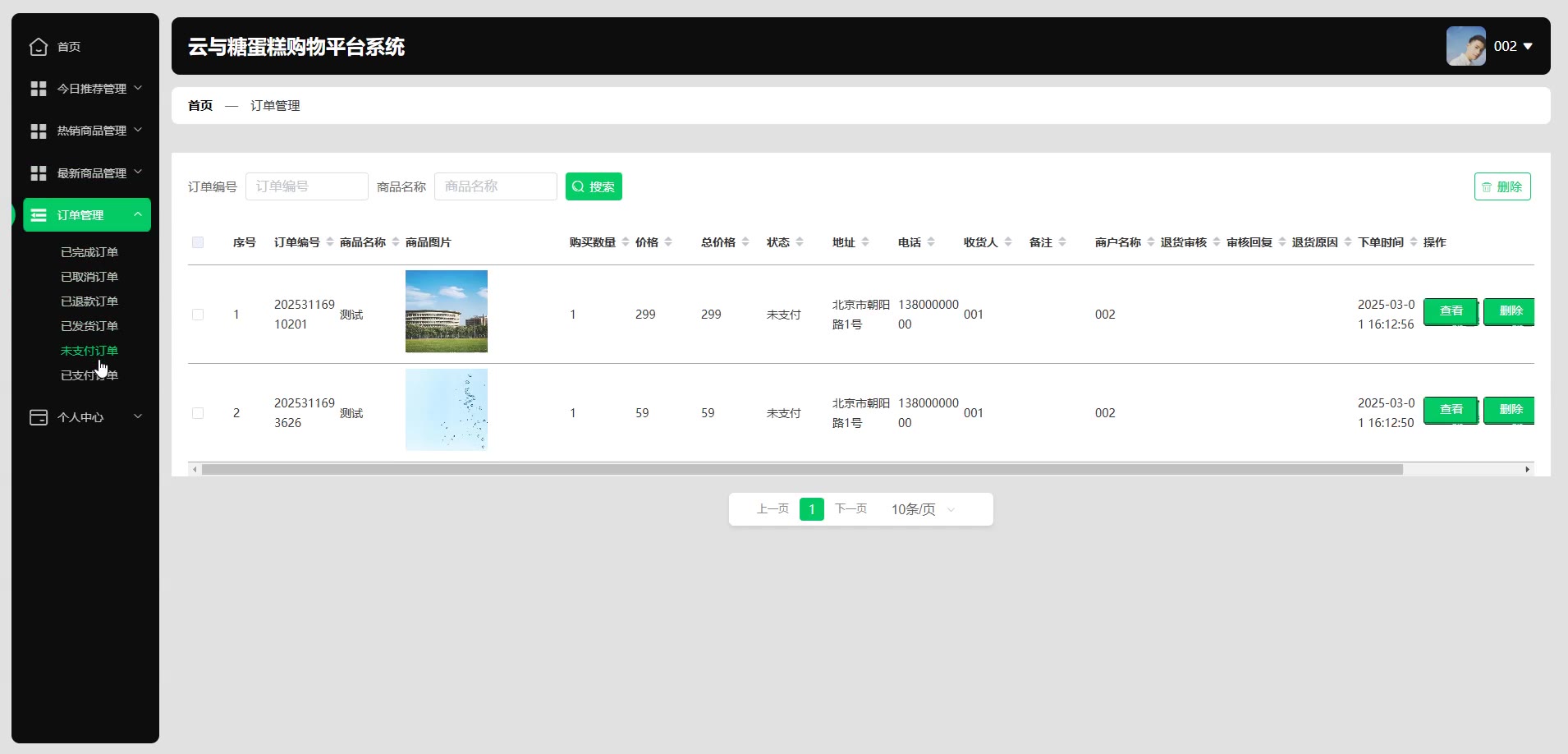The height and width of the screenshot is (754, 1568).
Task: Toggle the select-all checkbox in the table header
Action: tap(198, 242)
